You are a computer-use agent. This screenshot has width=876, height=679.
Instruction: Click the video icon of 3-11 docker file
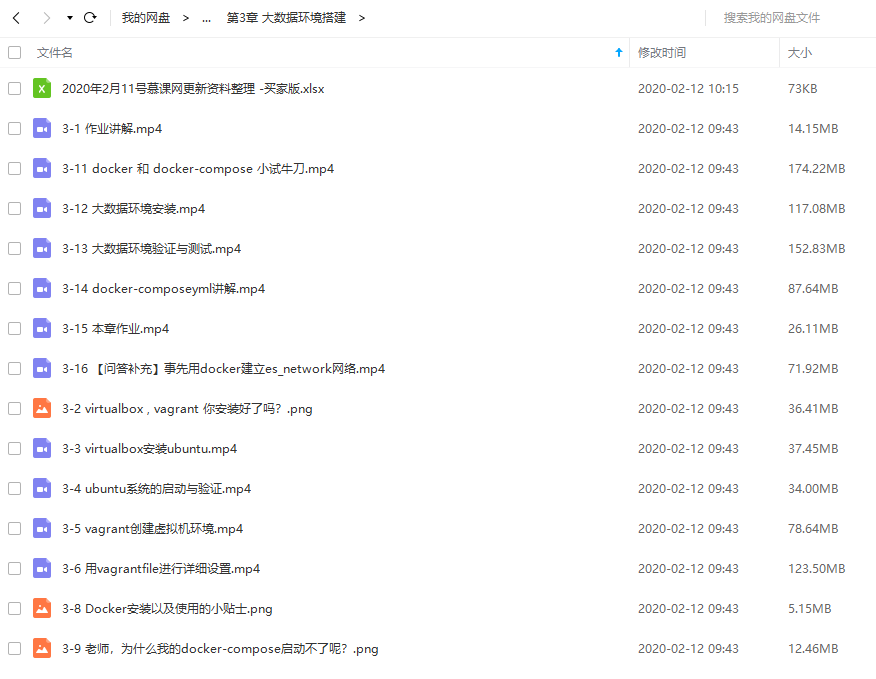(42, 168)
